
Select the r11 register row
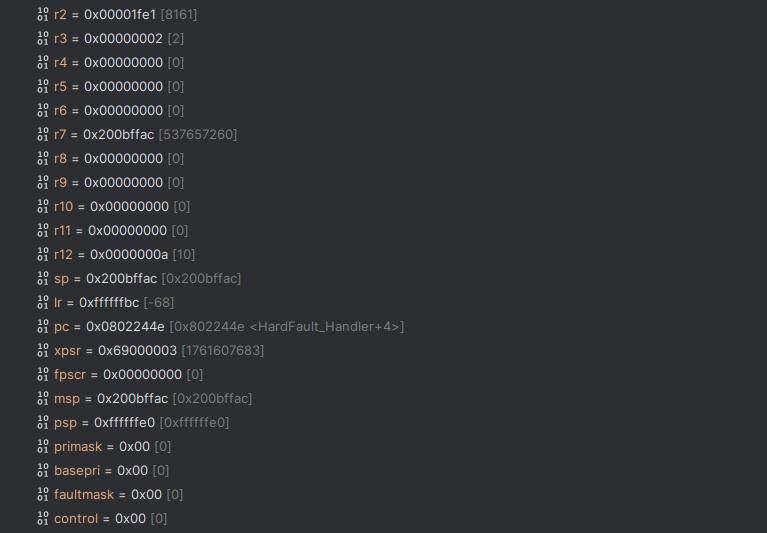(121, 230)
